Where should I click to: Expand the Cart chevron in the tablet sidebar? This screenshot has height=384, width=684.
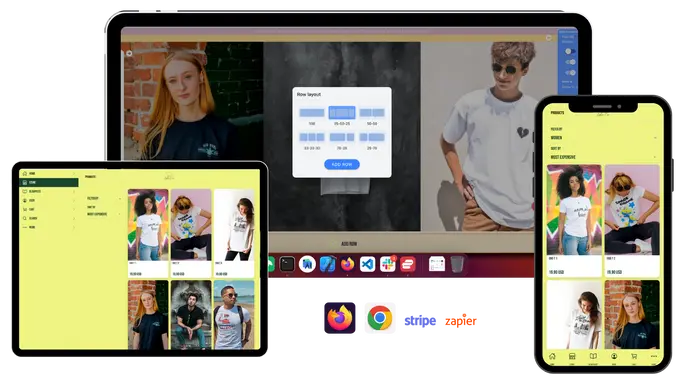click(x=74, y=209)
